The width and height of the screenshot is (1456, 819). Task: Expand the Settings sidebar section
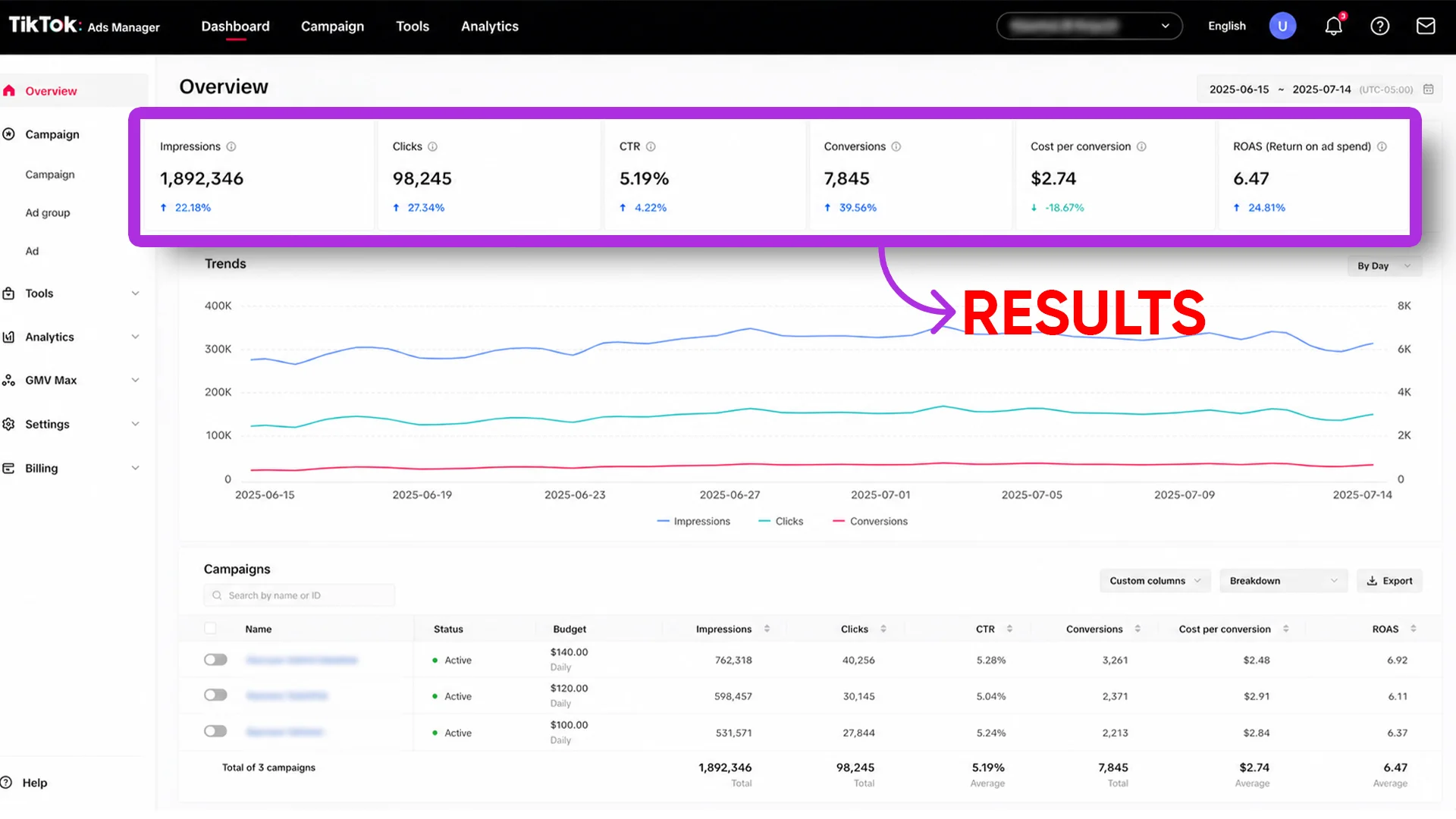(x=135, y=424)
